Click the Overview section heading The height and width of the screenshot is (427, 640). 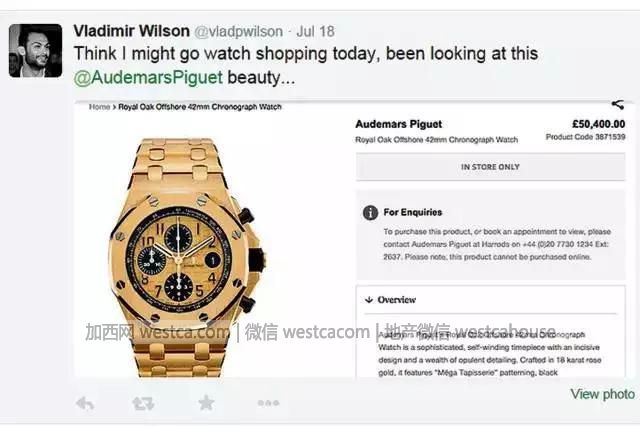pyautogui.click(x=396, y=300)
